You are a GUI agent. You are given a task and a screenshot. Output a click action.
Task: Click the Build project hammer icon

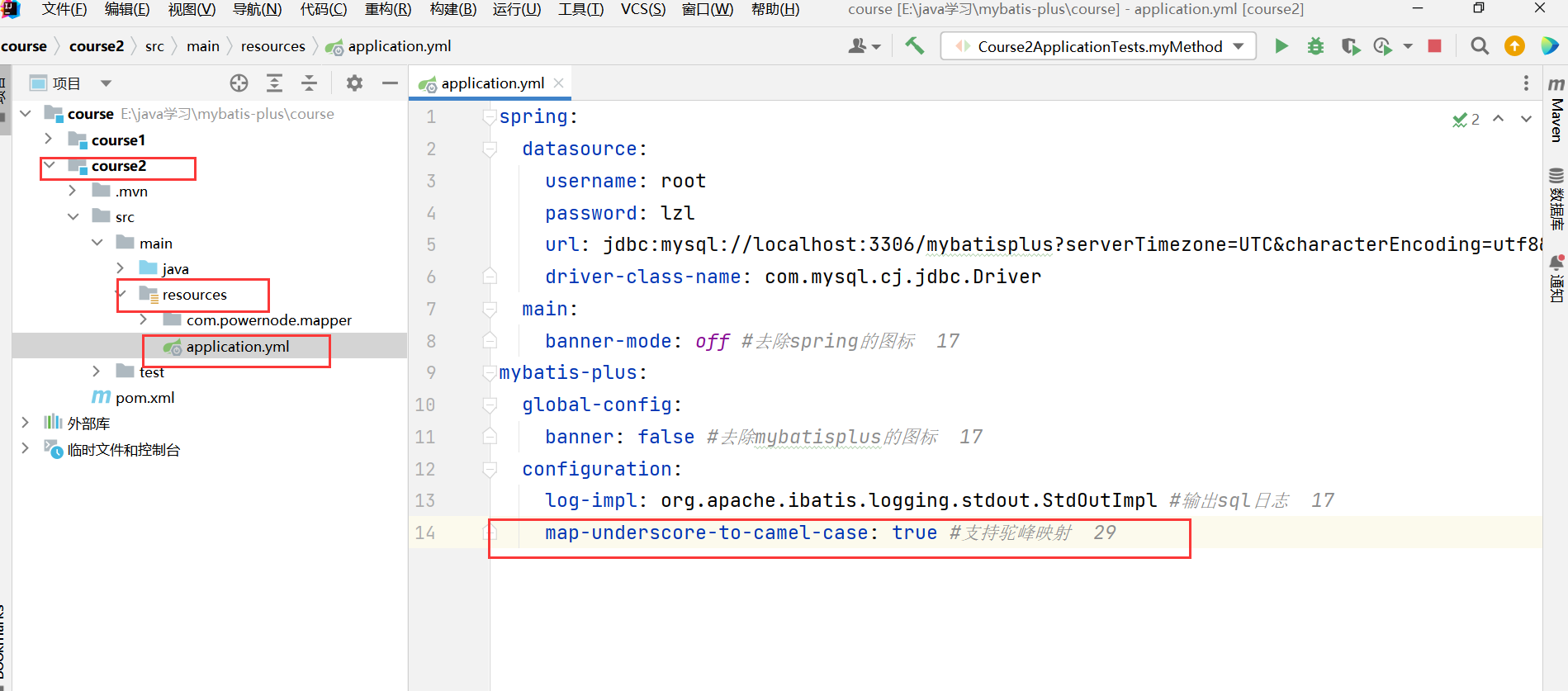tap(914, 46)
